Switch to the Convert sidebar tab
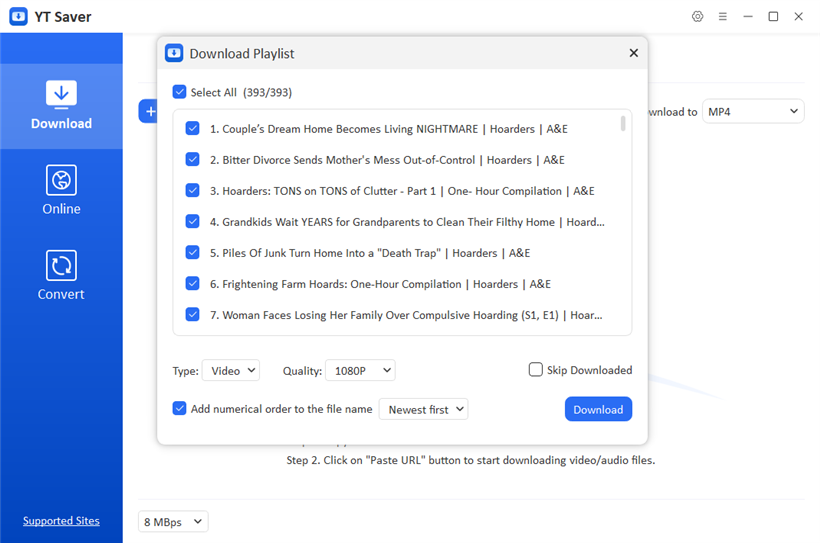 click(x=61, y=276)
